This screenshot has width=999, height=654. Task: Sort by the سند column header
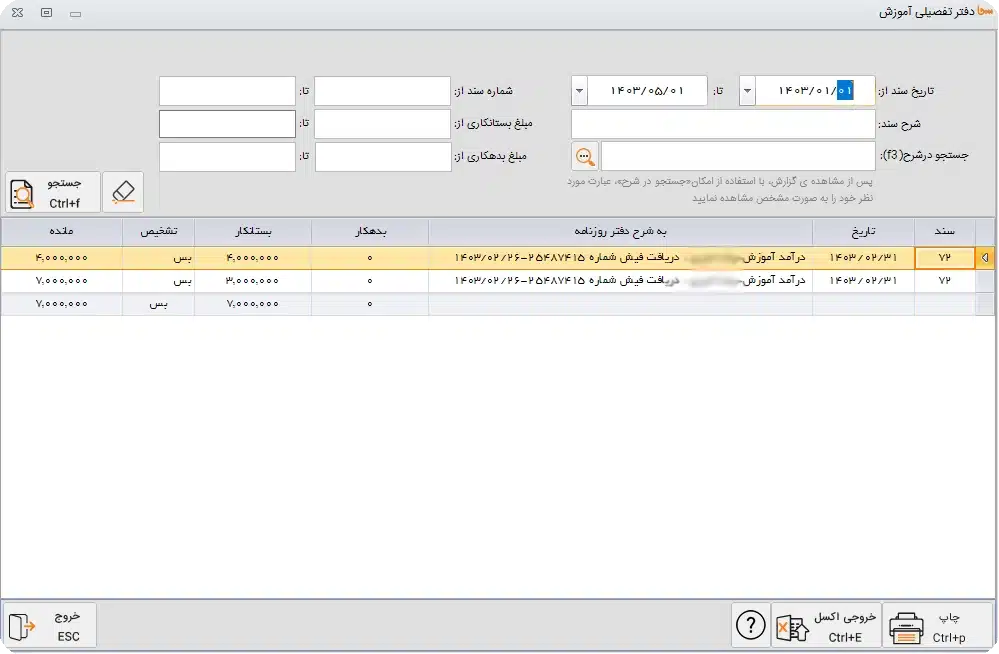click(x=944, y=231)
